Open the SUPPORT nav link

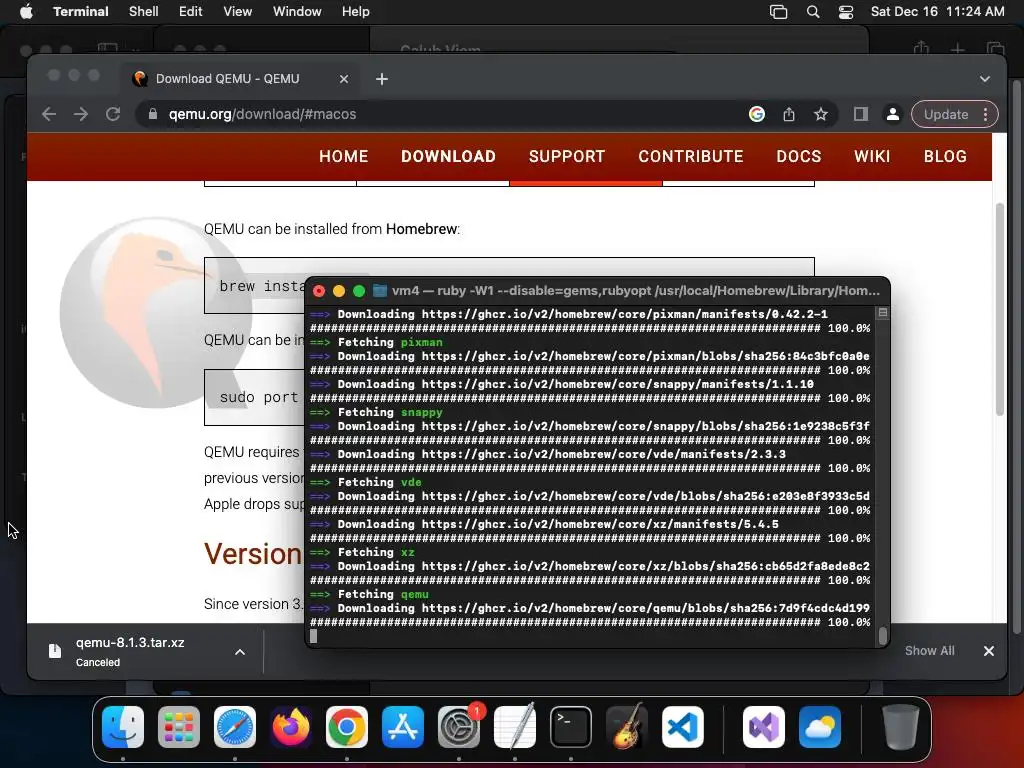pyautogui.click(x=567, y=157)
